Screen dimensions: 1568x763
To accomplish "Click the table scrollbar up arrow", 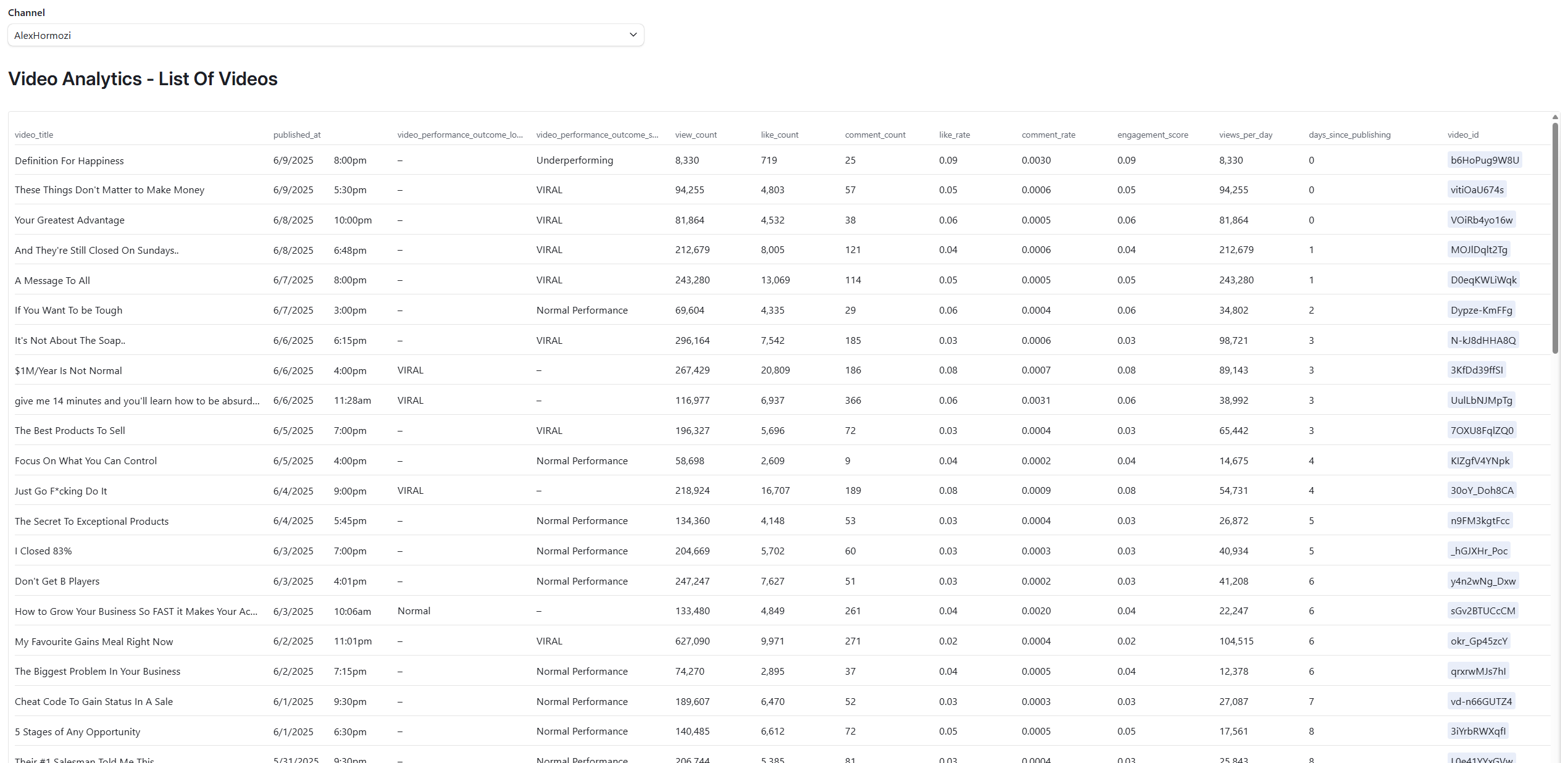I will (1555, 117).
